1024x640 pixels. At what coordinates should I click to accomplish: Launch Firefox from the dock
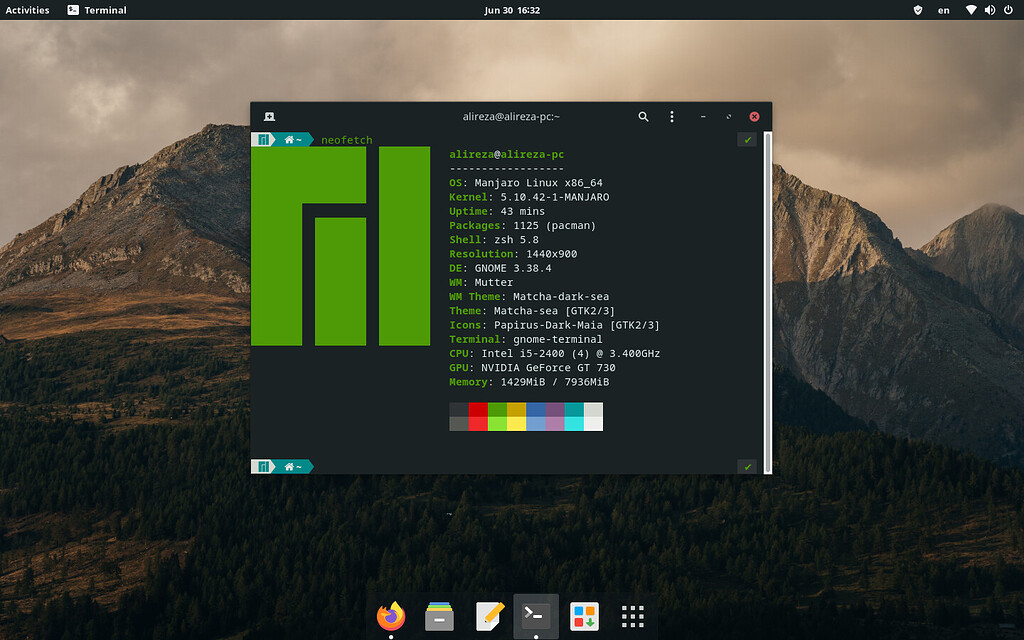tap(390, 617)
